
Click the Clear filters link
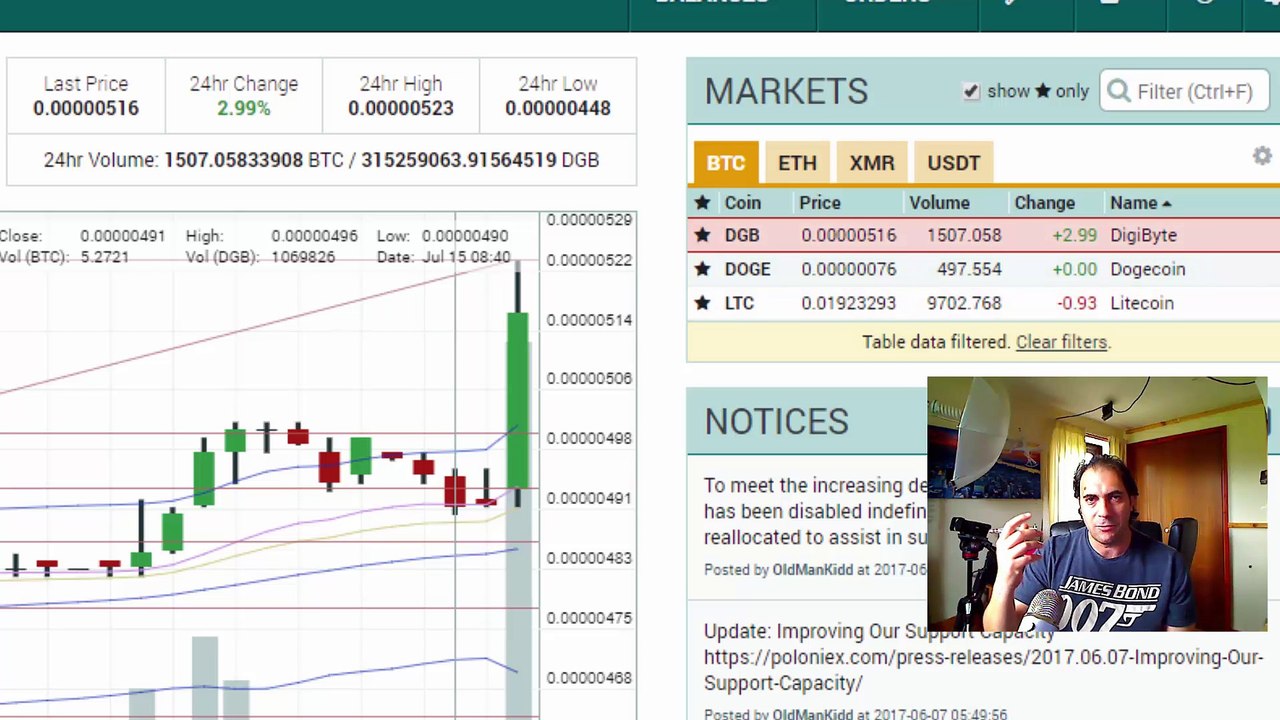coord(1061,342)
